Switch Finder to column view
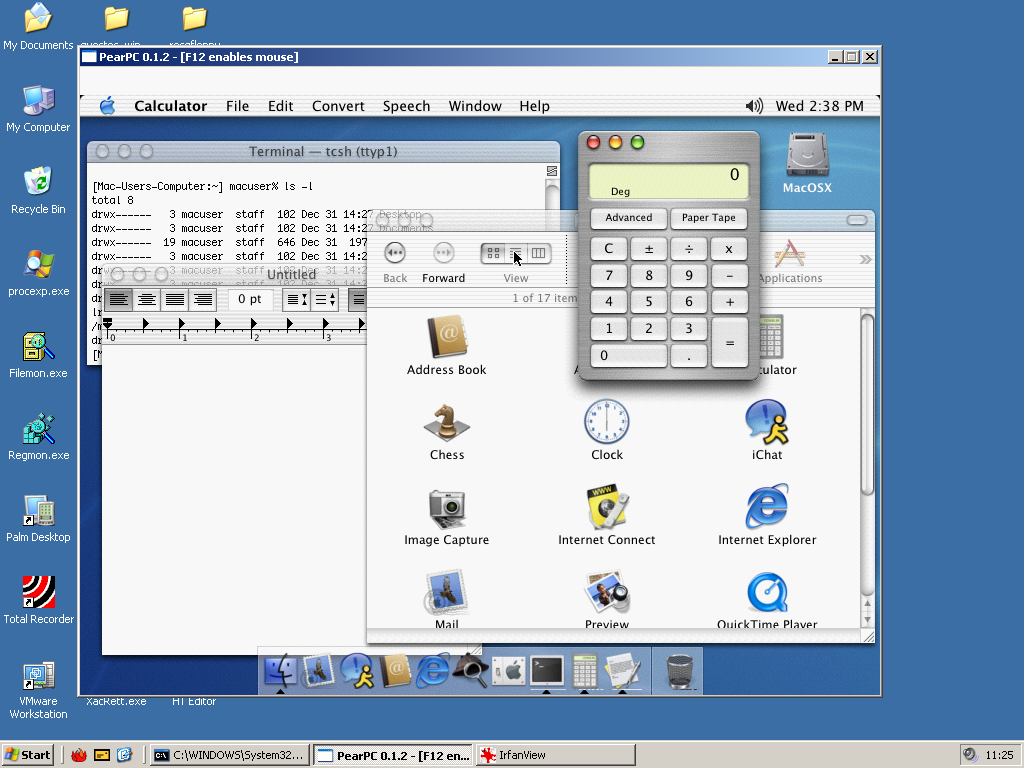 pos(538,254)
